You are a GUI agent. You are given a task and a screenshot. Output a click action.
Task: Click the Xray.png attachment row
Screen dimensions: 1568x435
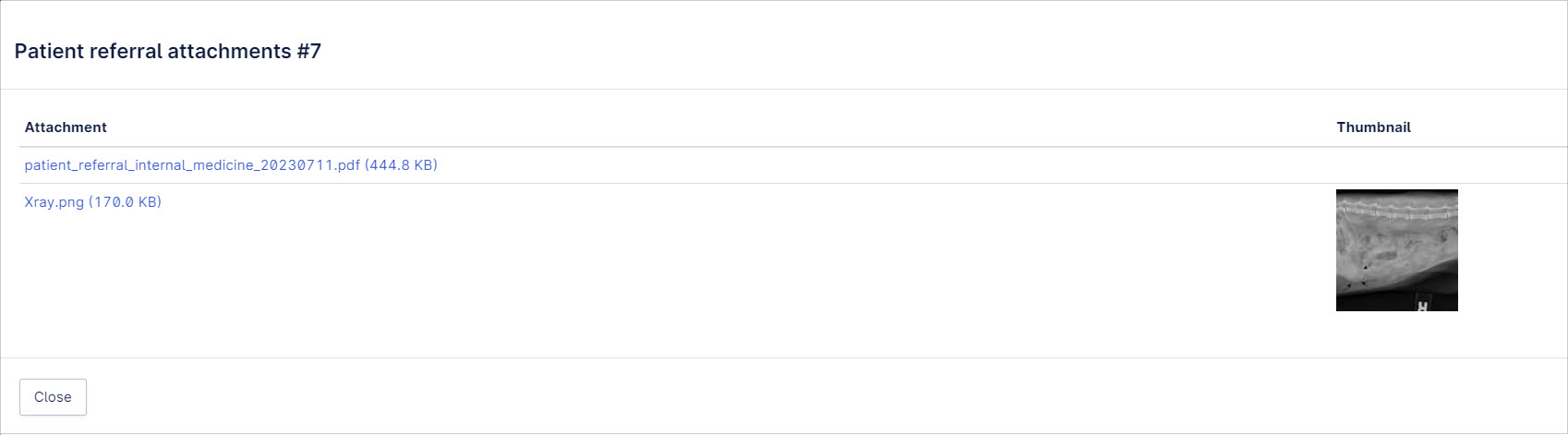tap(793, 270)
